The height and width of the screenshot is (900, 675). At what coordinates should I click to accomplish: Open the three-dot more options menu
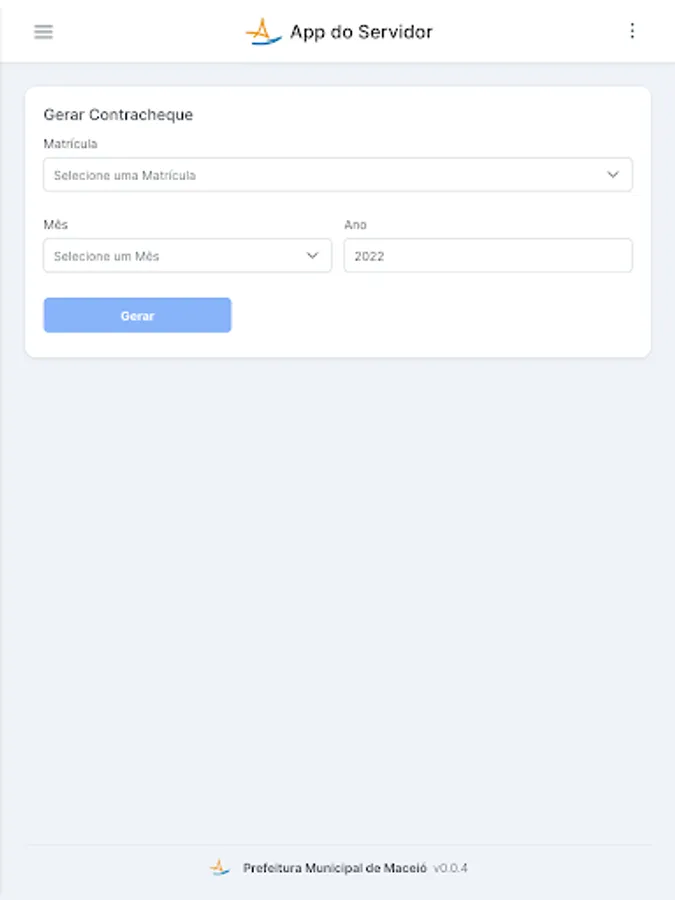click(x=632, y=31)
